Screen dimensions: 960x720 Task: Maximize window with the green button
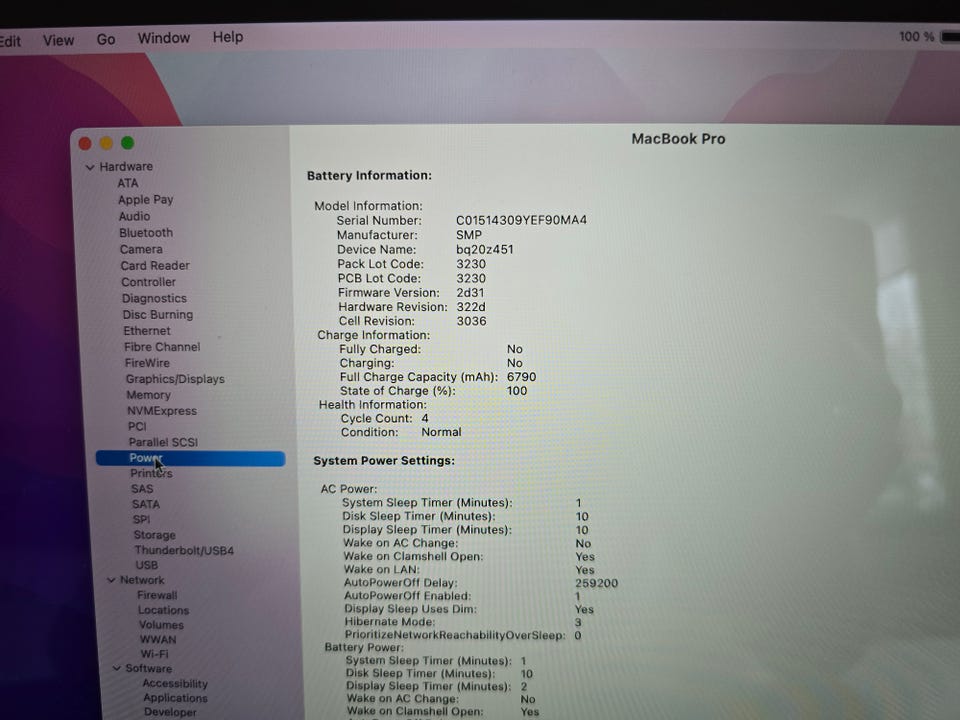pyautogui.click(x=127, y=143)
